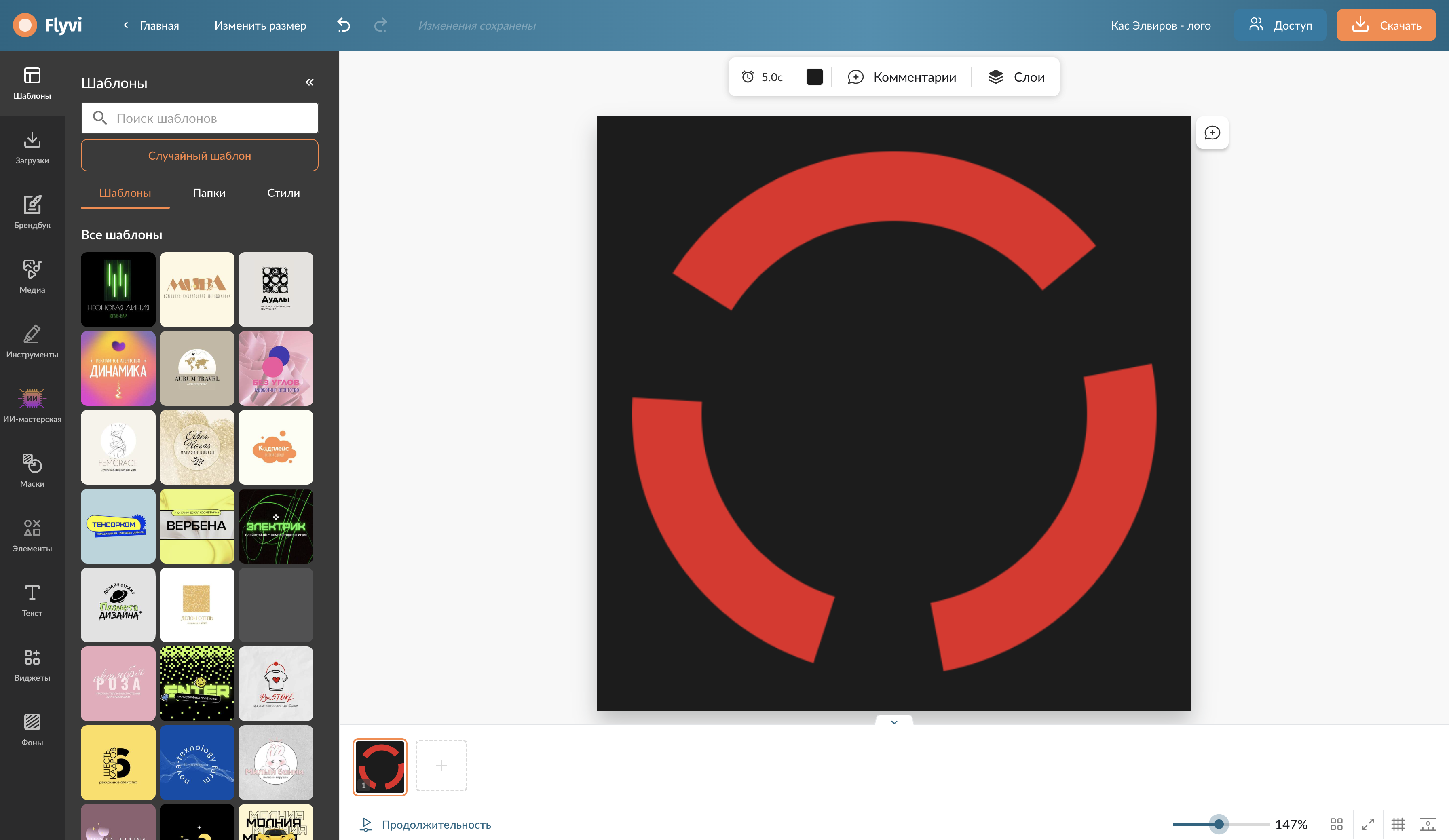Go back via Главная chevron
Screen dimensions: 1449x840
point(126,25)
